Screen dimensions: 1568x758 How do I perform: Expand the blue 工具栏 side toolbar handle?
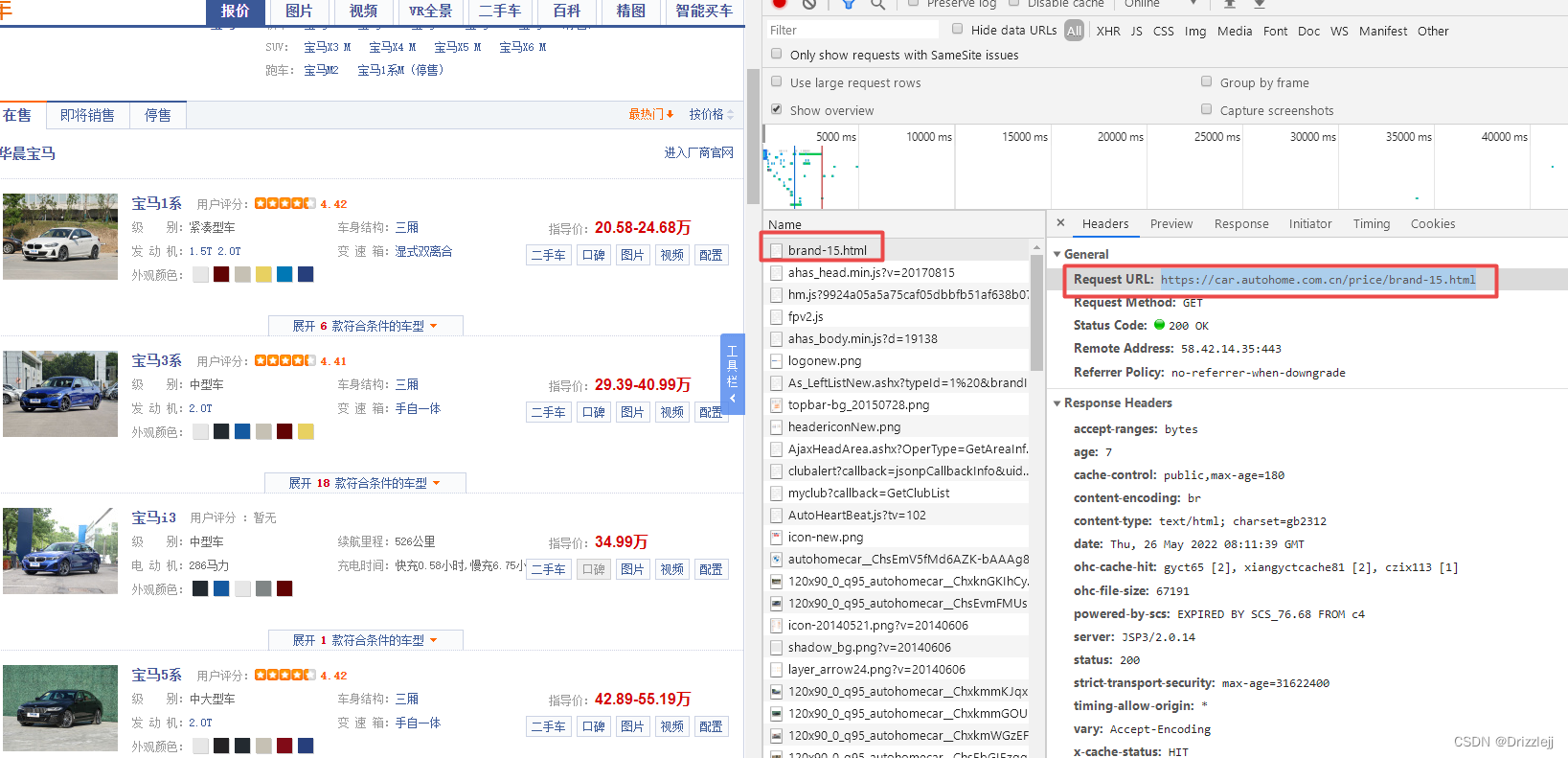[x=732, y=374]
